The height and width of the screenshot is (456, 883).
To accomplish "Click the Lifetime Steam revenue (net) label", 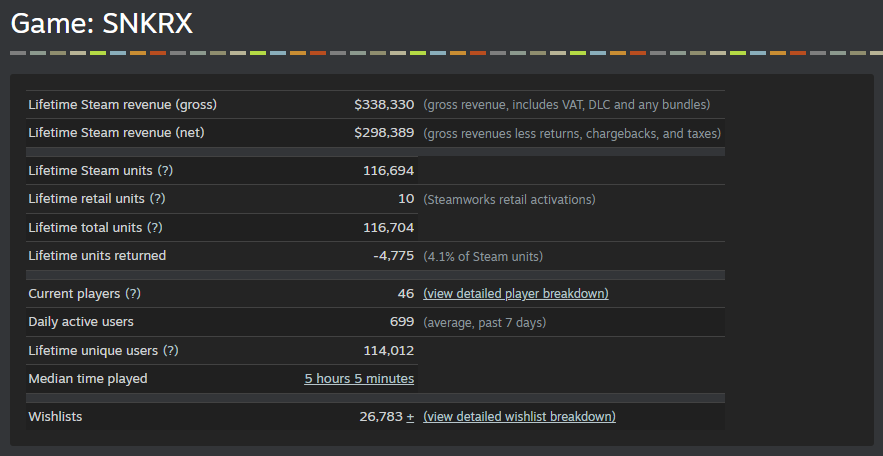I will pos(117,133).
